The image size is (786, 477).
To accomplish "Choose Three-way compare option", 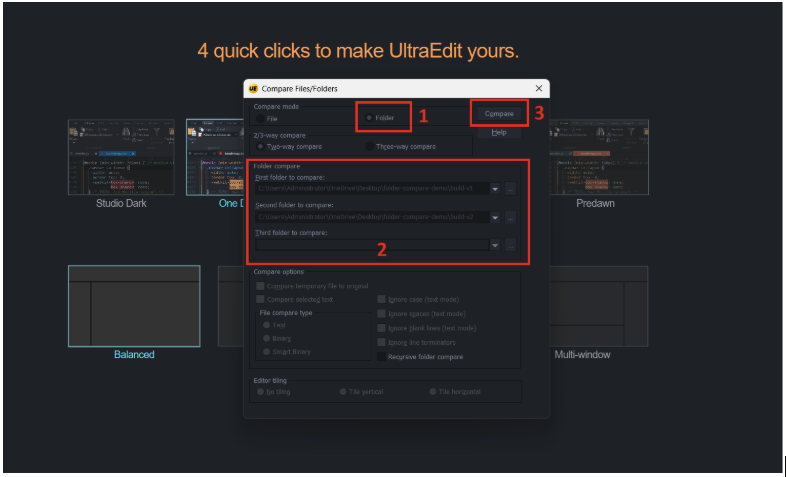I will (x=369, y=147).
